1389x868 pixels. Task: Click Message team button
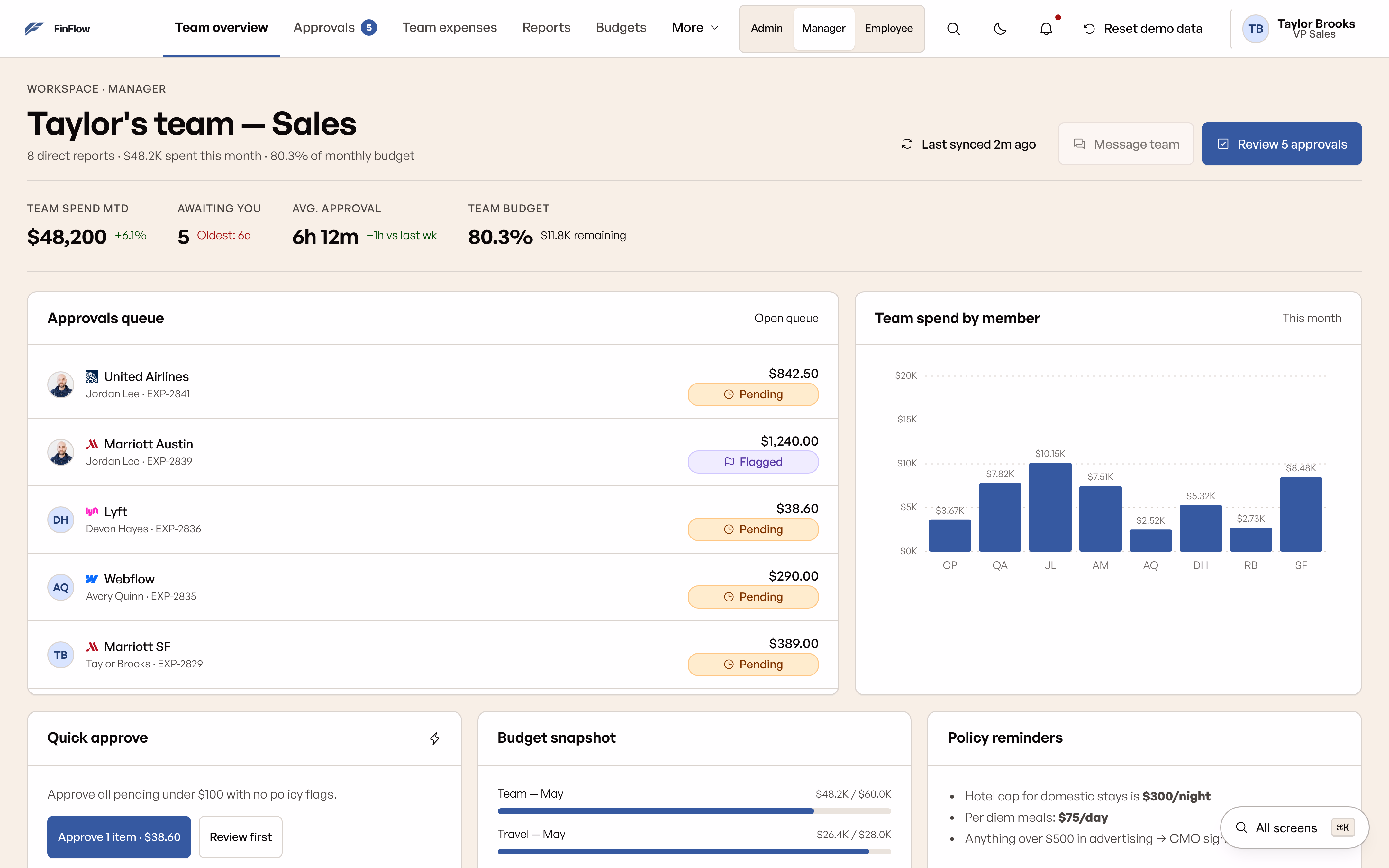[x=1126, y=144]
